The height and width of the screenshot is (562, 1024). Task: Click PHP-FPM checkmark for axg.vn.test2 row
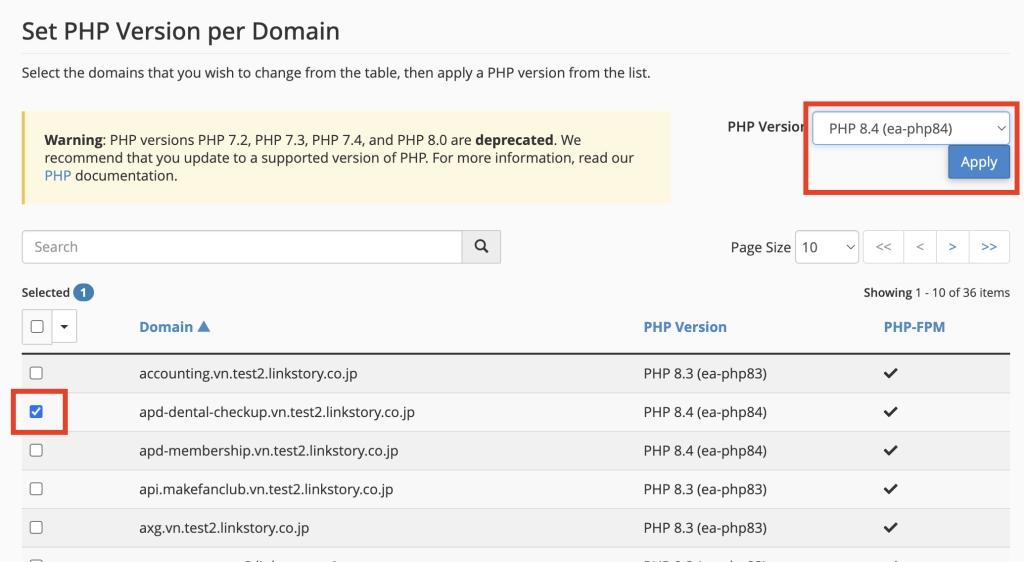pyautogui.click(x=890, y=528)
